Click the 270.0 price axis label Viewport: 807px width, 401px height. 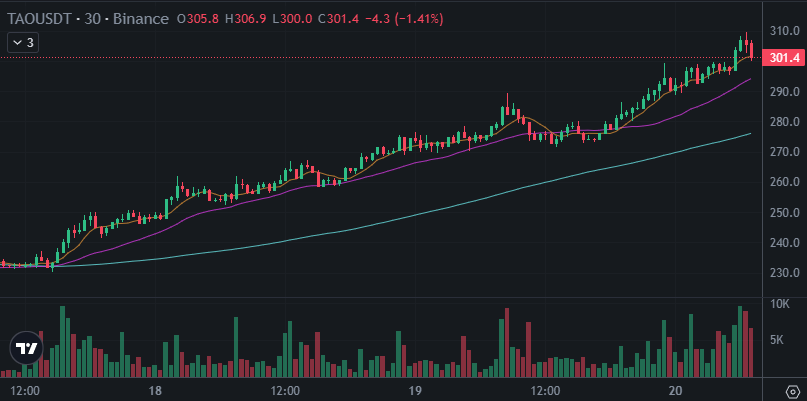pyautogui.click(x=784, y=152)
